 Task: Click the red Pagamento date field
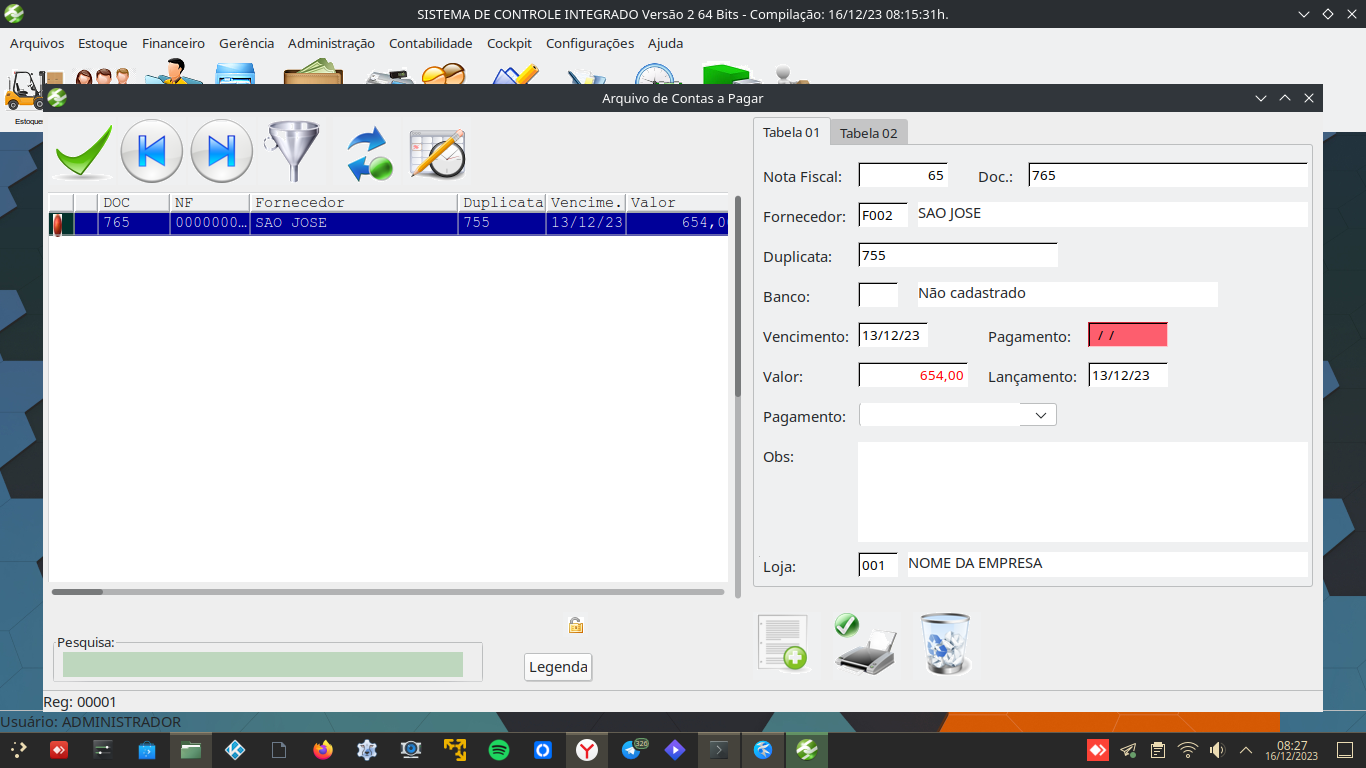[x=1127, y=335]
